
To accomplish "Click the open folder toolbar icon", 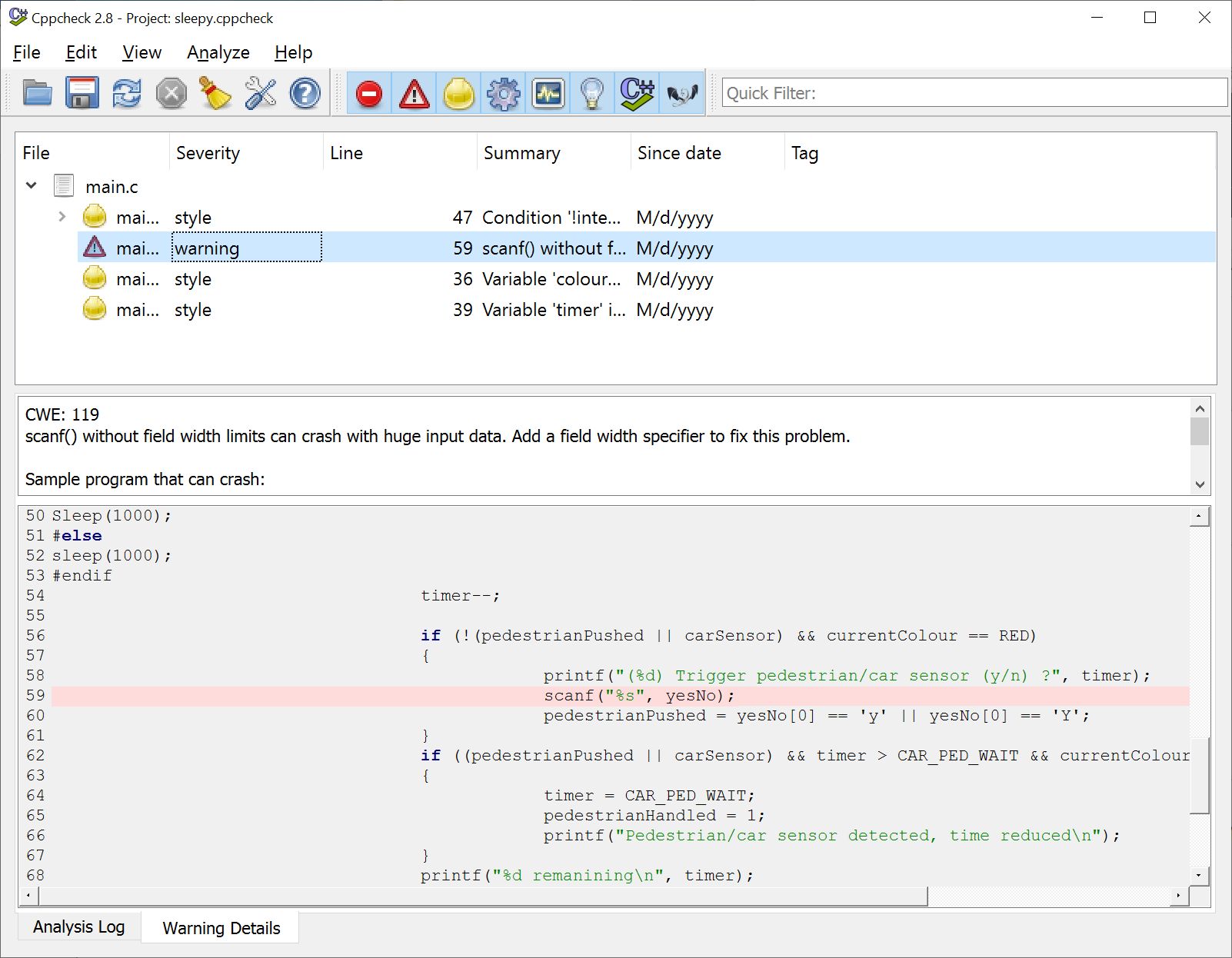I will tap(37, 94).
